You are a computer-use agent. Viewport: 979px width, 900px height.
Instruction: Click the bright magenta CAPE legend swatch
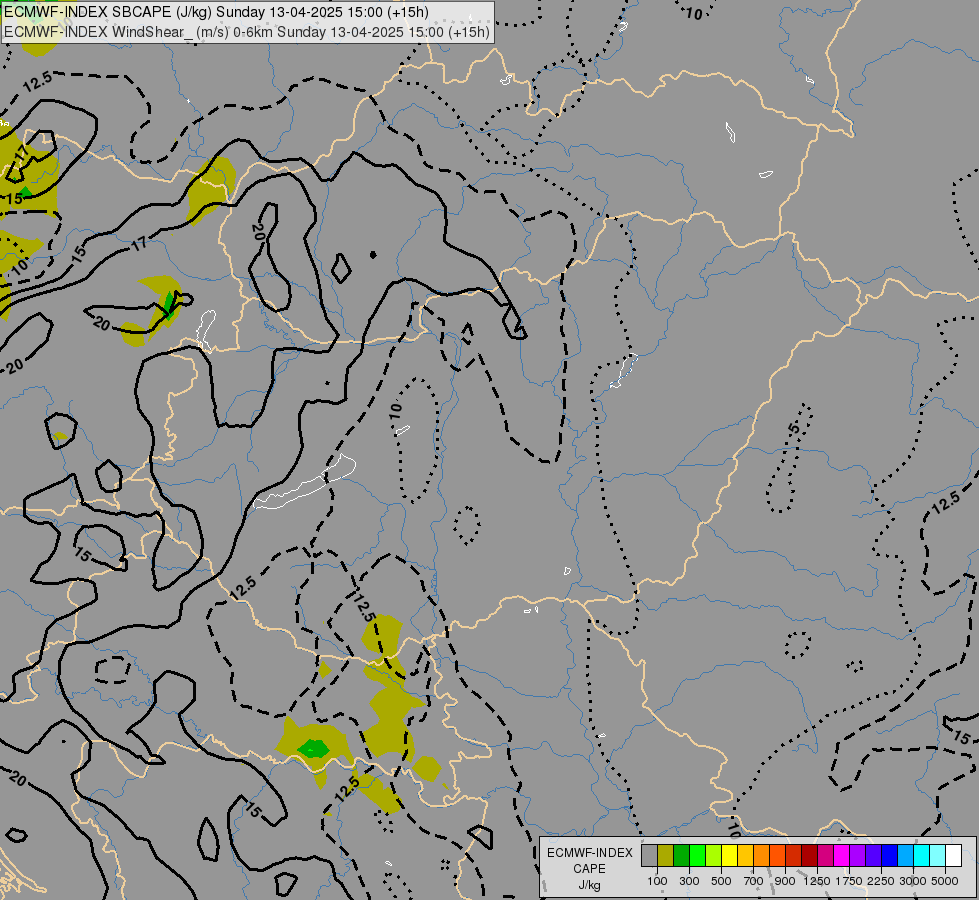pyautogui.click(x=842, y=855)
